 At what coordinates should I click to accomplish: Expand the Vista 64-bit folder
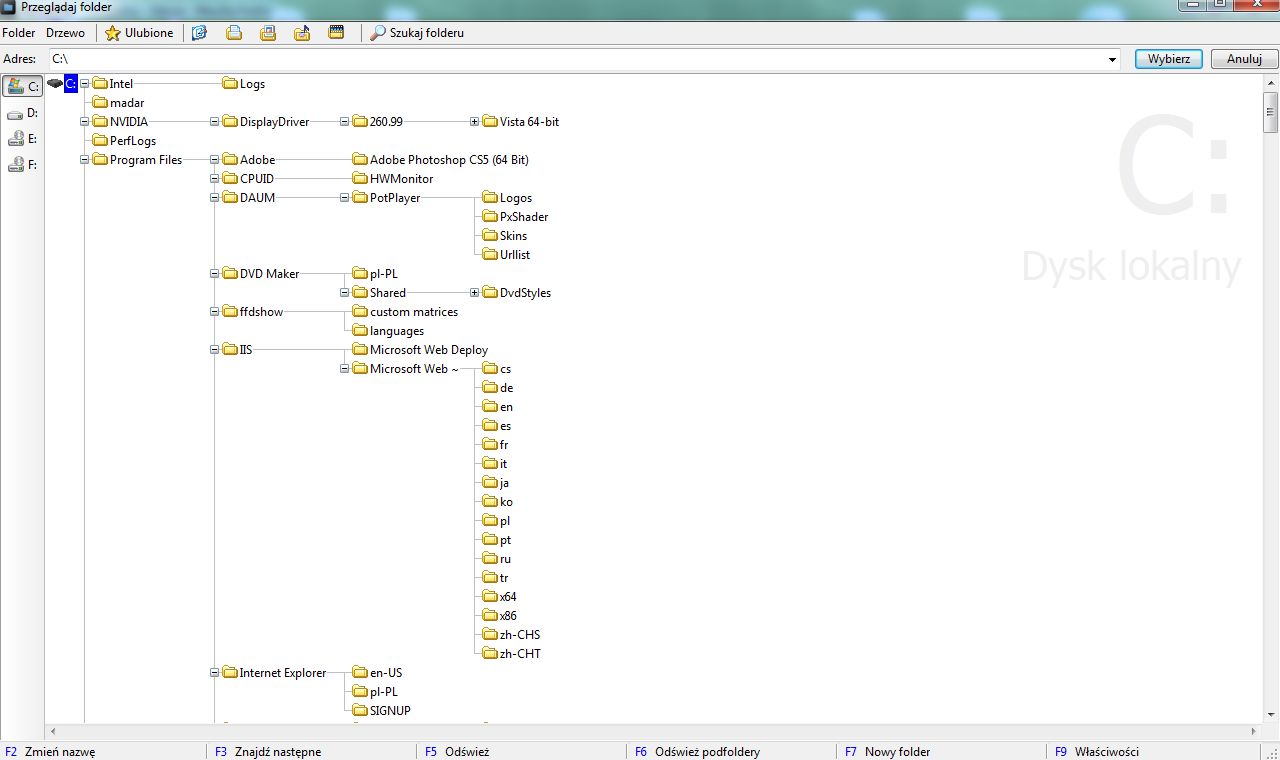pos(475,122)
